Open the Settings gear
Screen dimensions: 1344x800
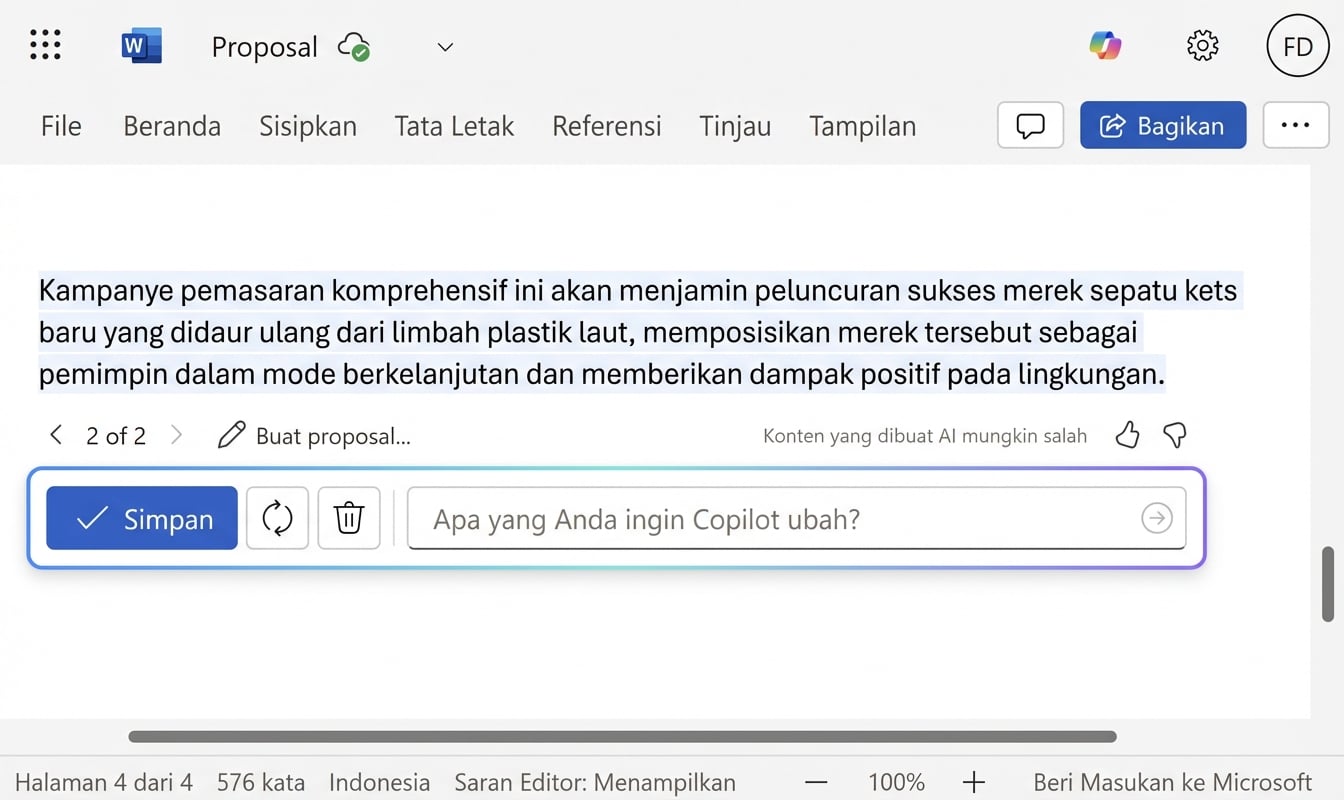(1202, 45)
